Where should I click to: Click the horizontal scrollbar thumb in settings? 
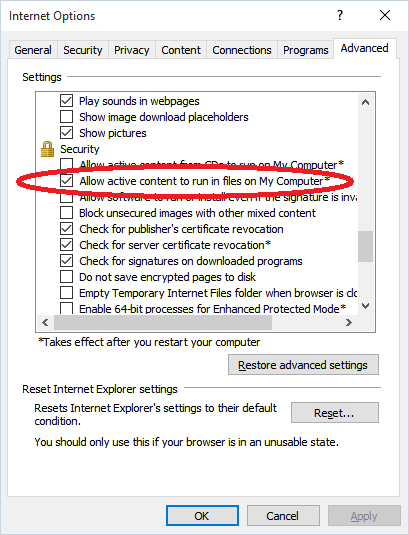point(163,322)
